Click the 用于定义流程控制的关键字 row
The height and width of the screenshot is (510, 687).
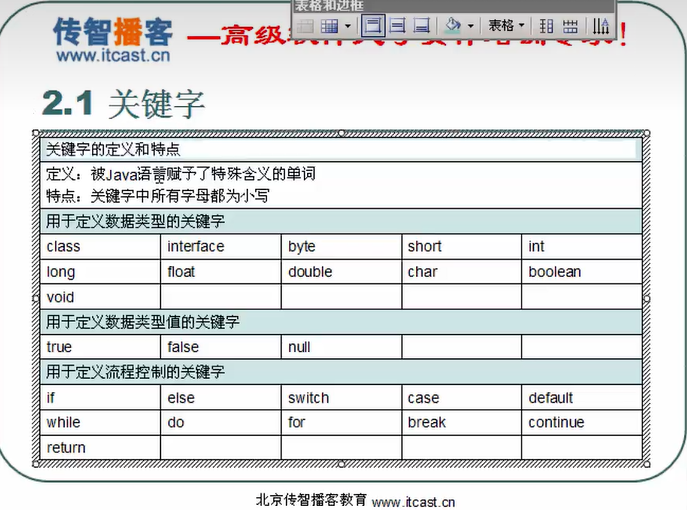click(341, 372)
